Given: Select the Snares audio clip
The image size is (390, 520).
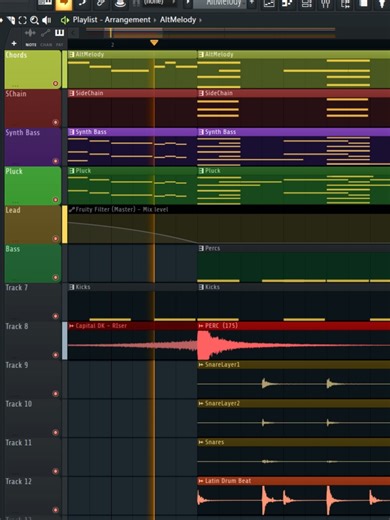Looking at the screenshot, I should pyautogui.click(x=293, y=457).
